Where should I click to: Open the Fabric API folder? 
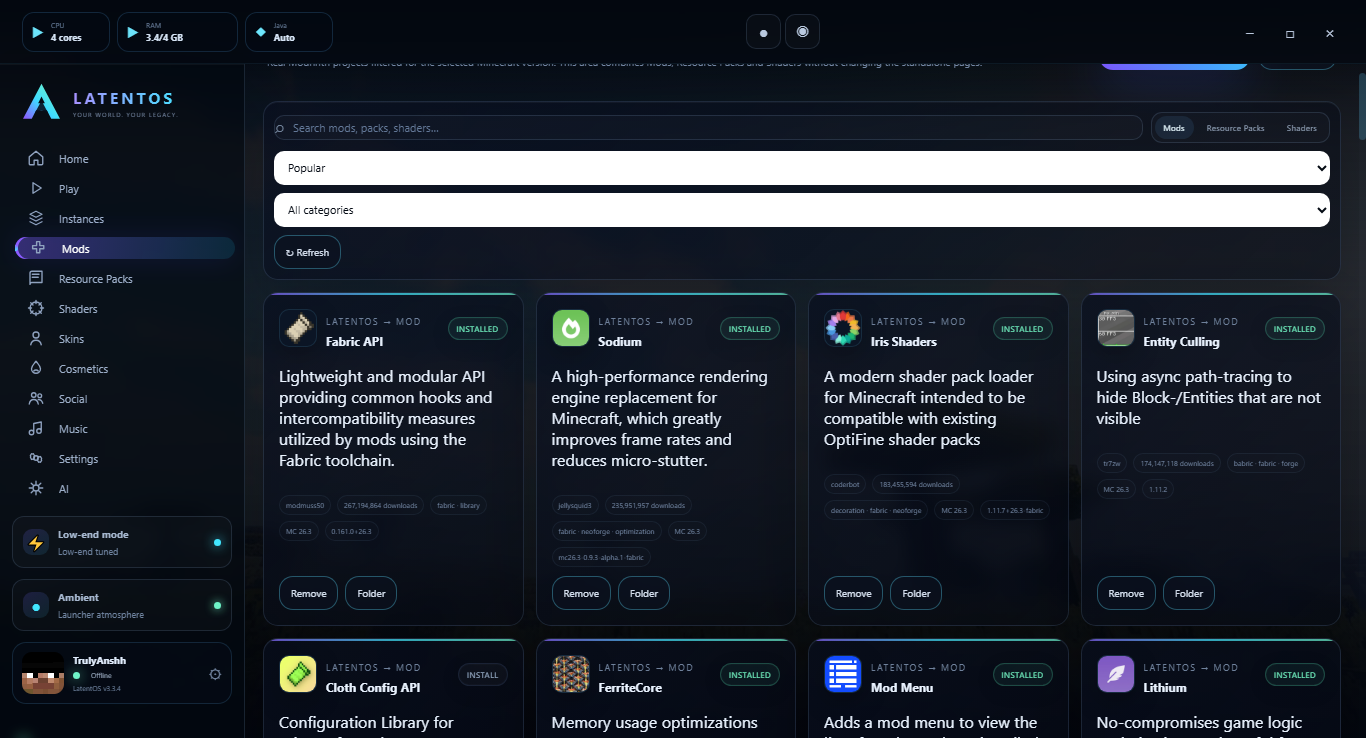tap(371, 593)
